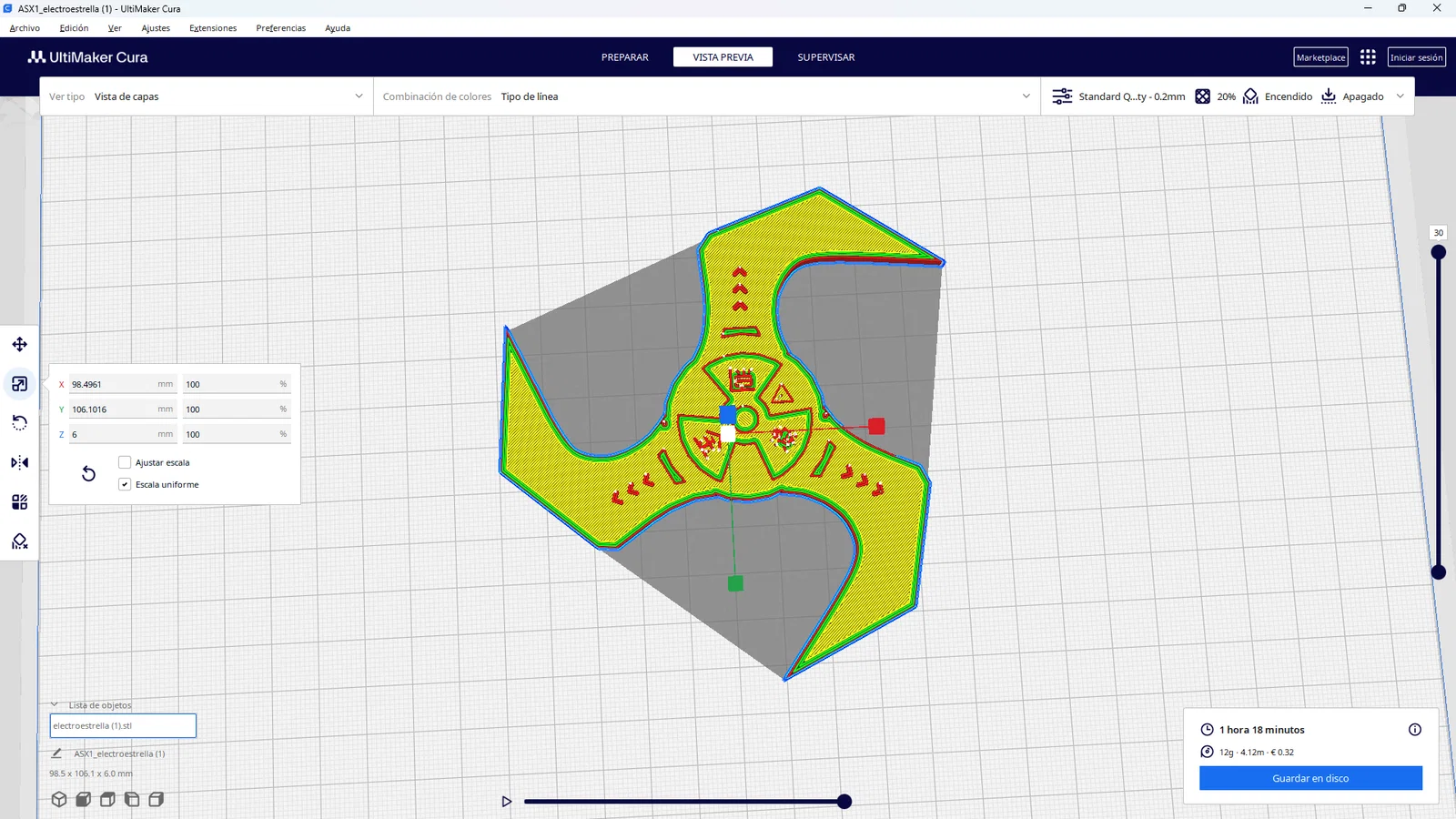Switch to front view cube icon
The width and height of the screenshot is (1456, 819).
[x=83, y=799]
